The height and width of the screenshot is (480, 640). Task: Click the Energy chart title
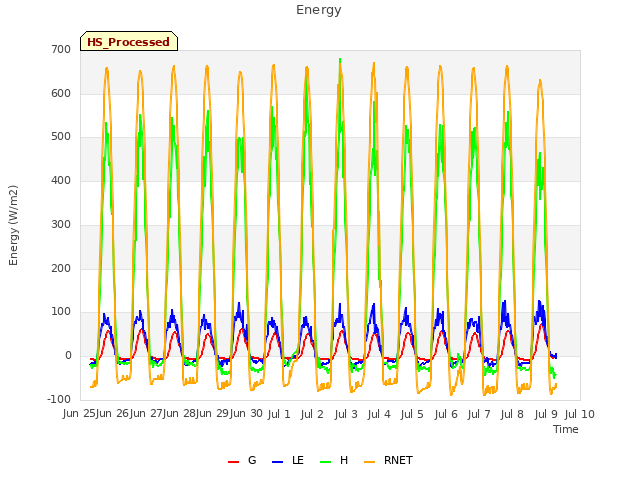coord(319,10)
